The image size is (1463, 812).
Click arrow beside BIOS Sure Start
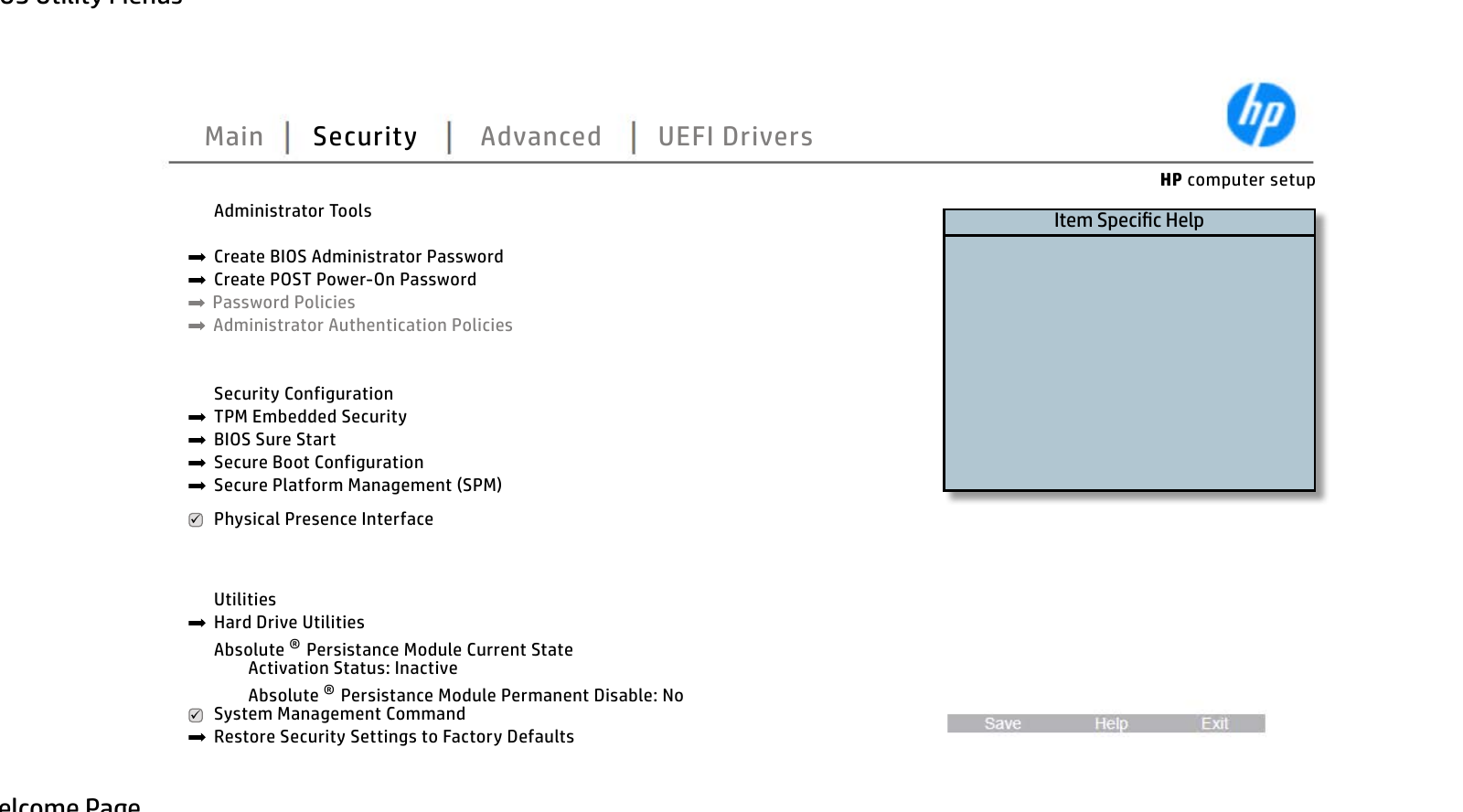[197, 441]
